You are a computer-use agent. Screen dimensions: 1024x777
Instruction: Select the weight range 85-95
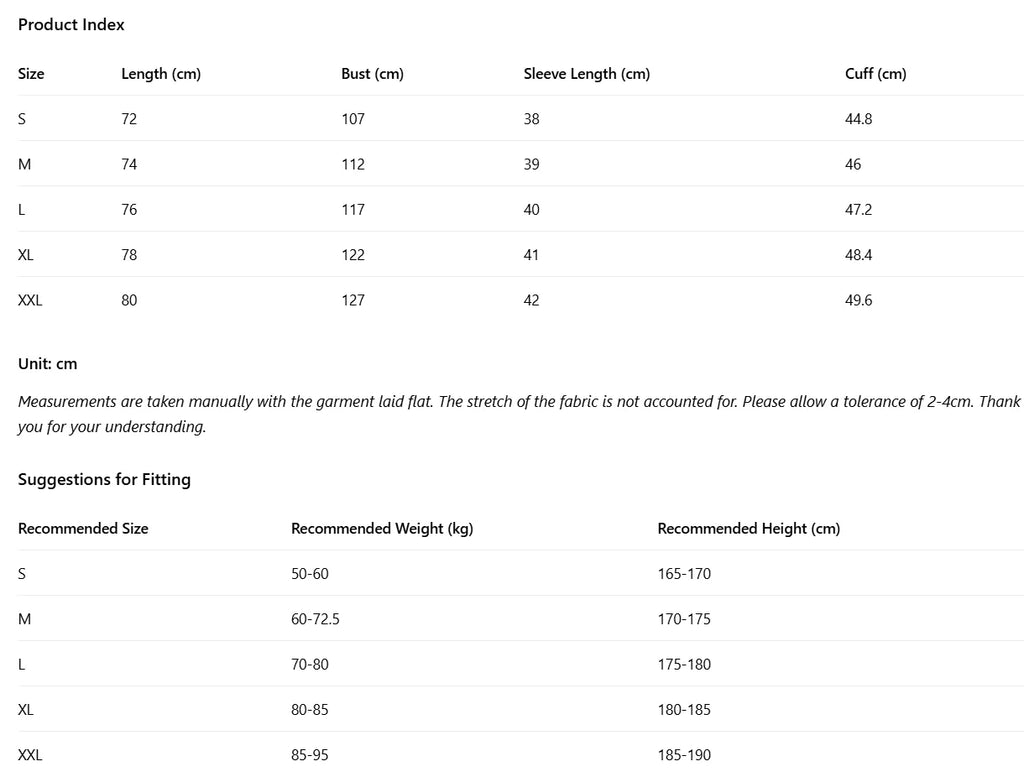pos(310,755)
